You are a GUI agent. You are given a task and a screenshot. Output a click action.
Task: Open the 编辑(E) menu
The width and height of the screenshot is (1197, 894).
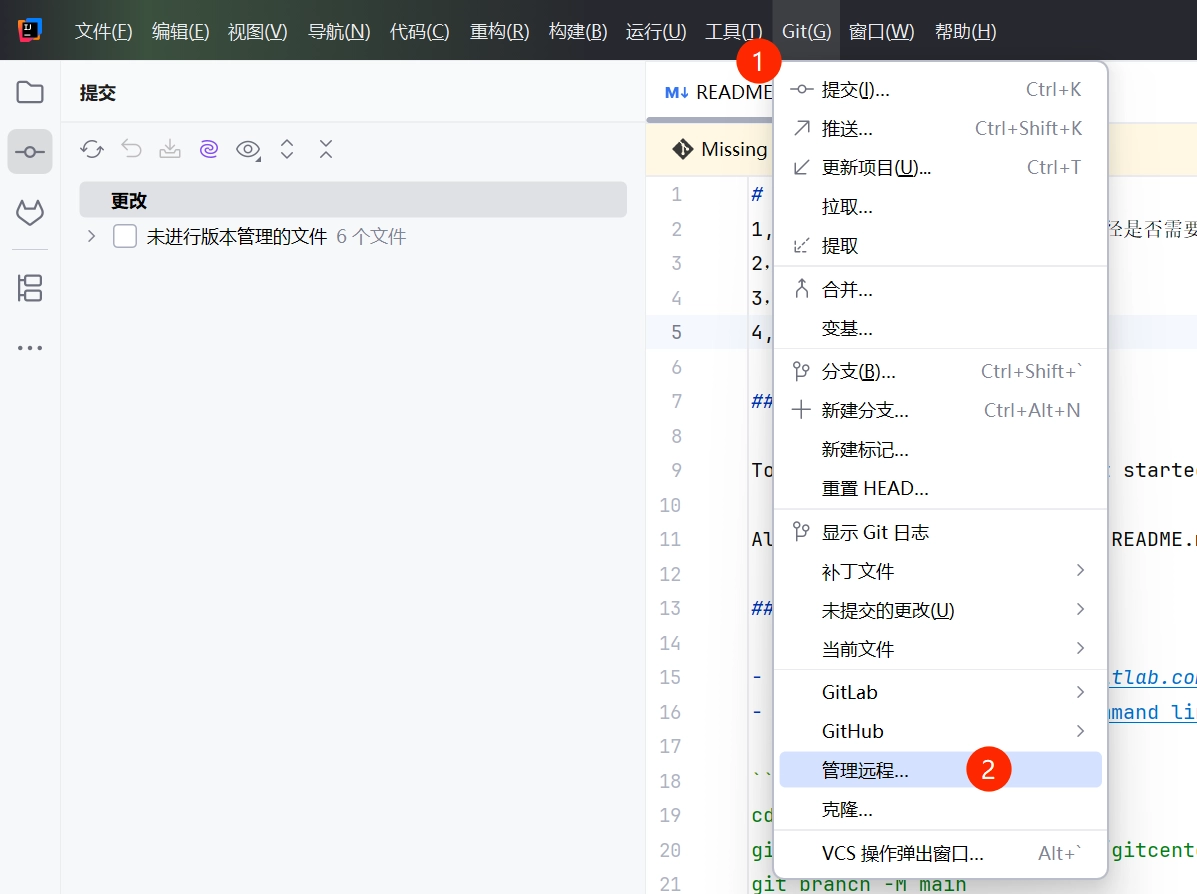coord(180,31)
